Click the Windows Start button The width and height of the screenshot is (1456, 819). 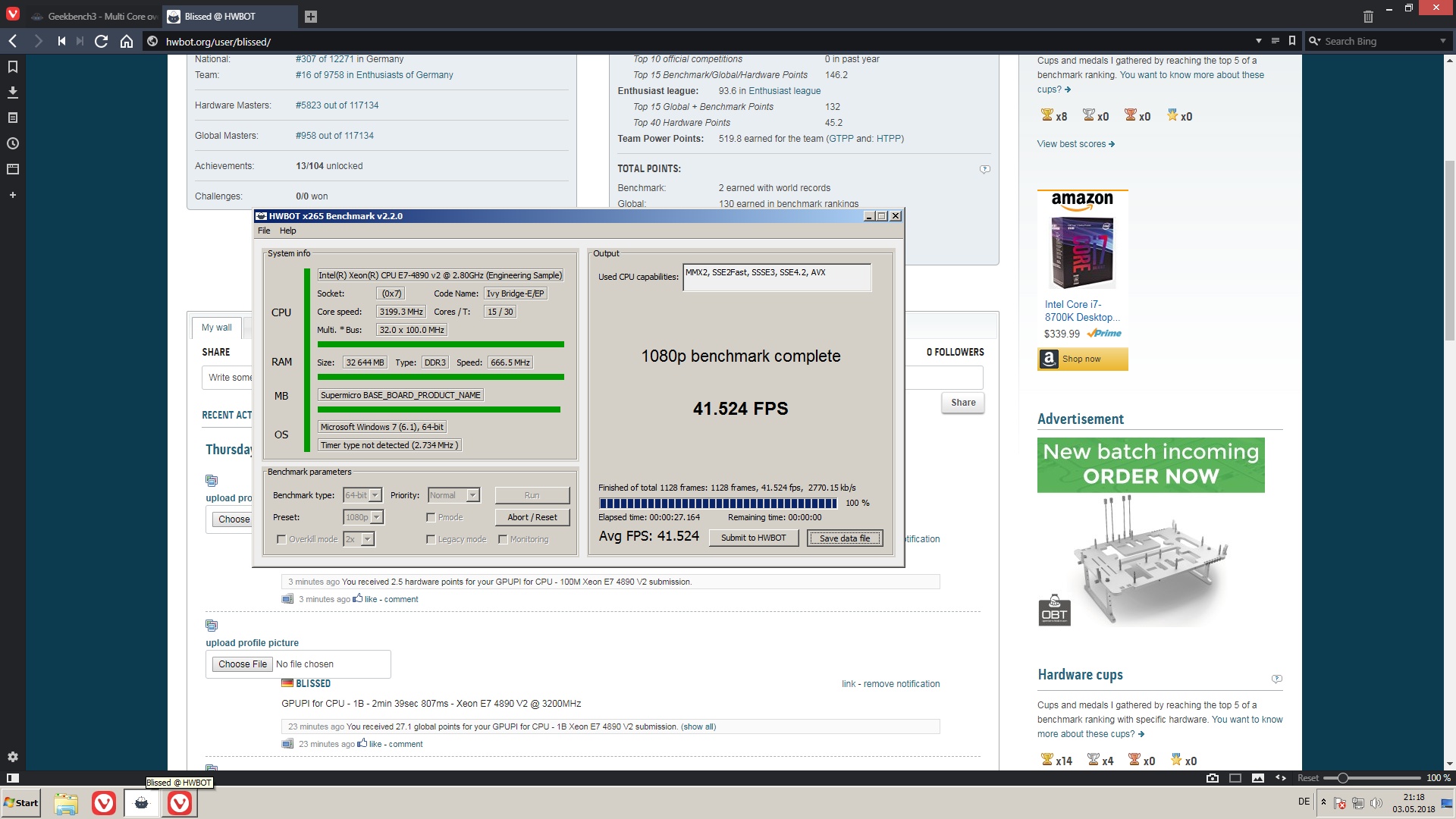coord(21,803)
